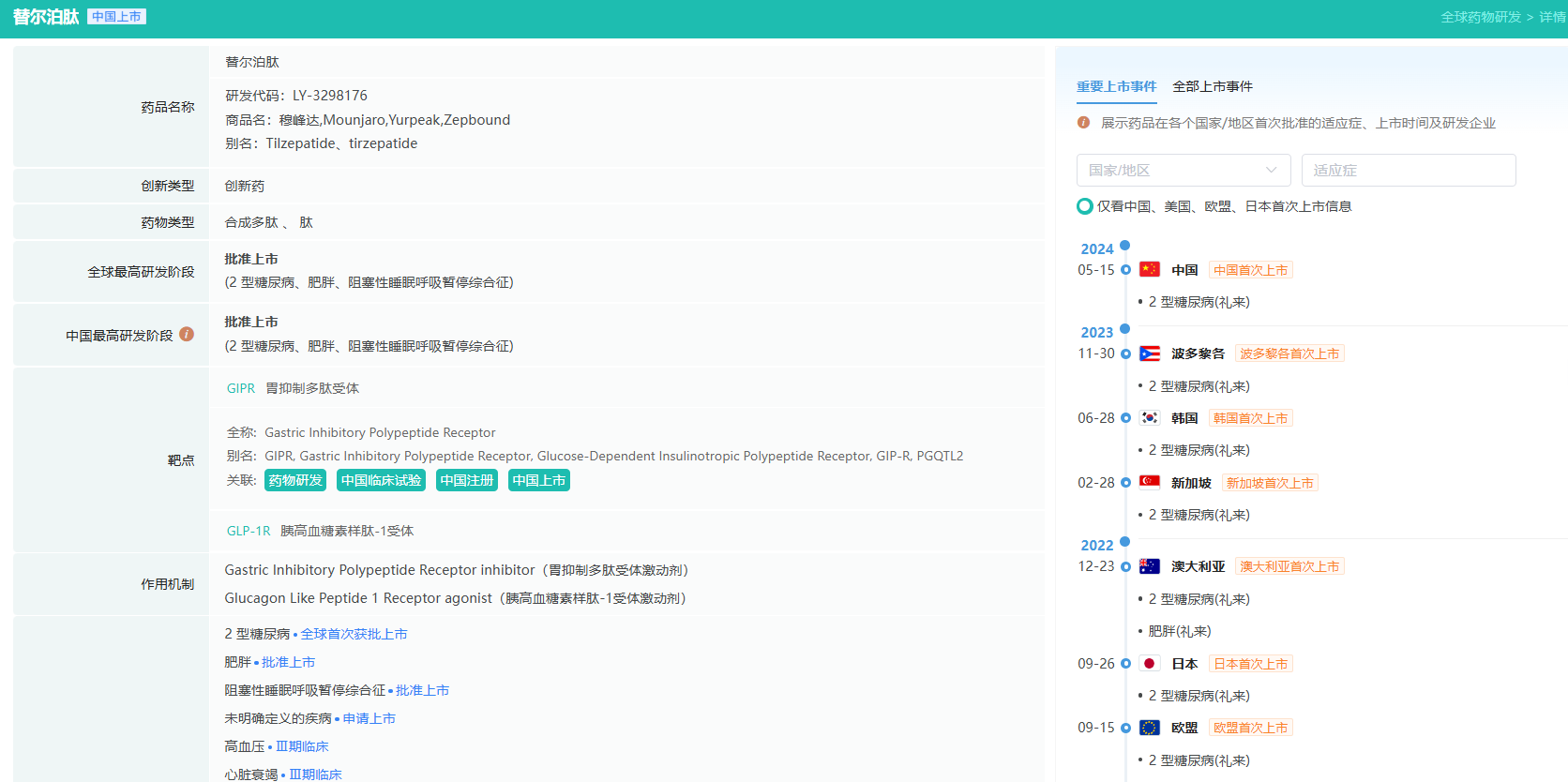Image resolution: width=1568 pixels, height=782 pixels.
Task: Click the 新加坡首次上市 tag
Action: [x=1270, y=483]
